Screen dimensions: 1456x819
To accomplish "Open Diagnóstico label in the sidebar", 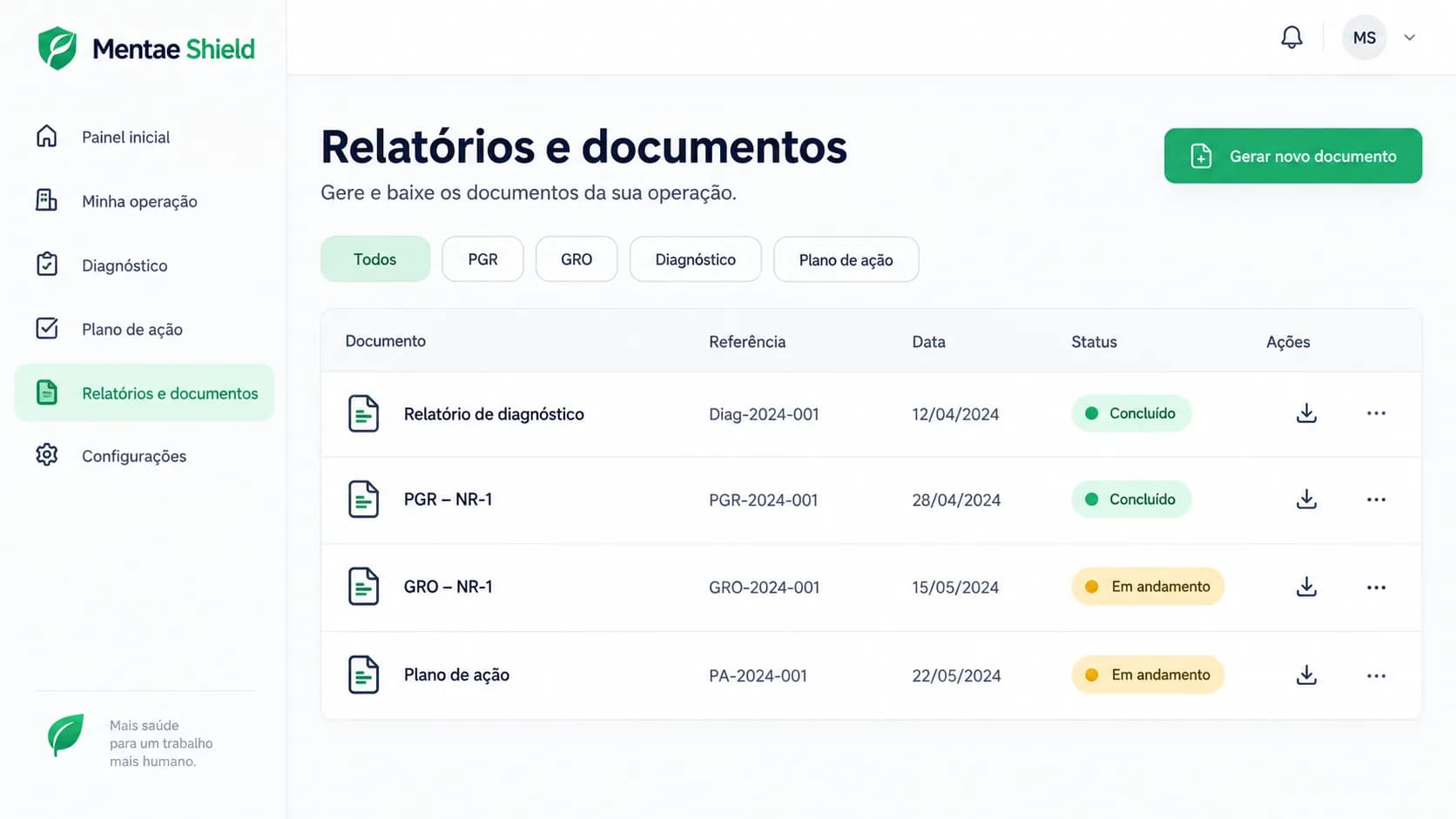I will [125, 265].
